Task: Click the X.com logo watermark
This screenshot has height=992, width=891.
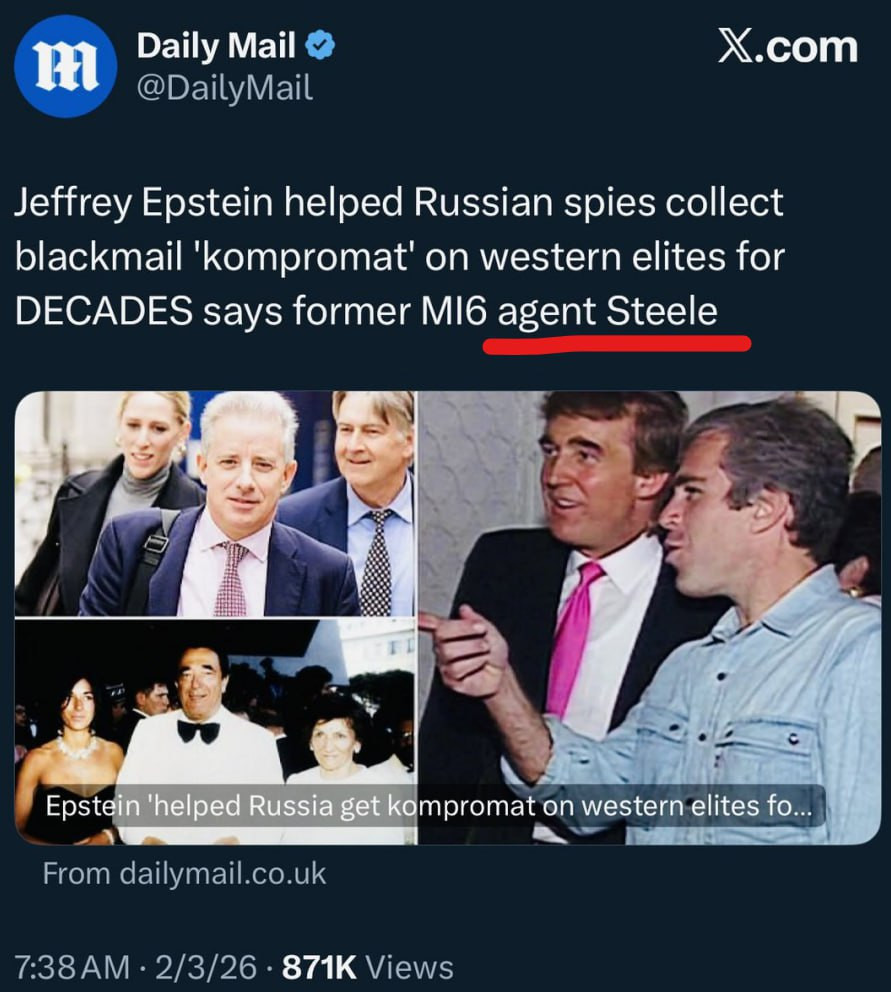Action: [787, 46]
